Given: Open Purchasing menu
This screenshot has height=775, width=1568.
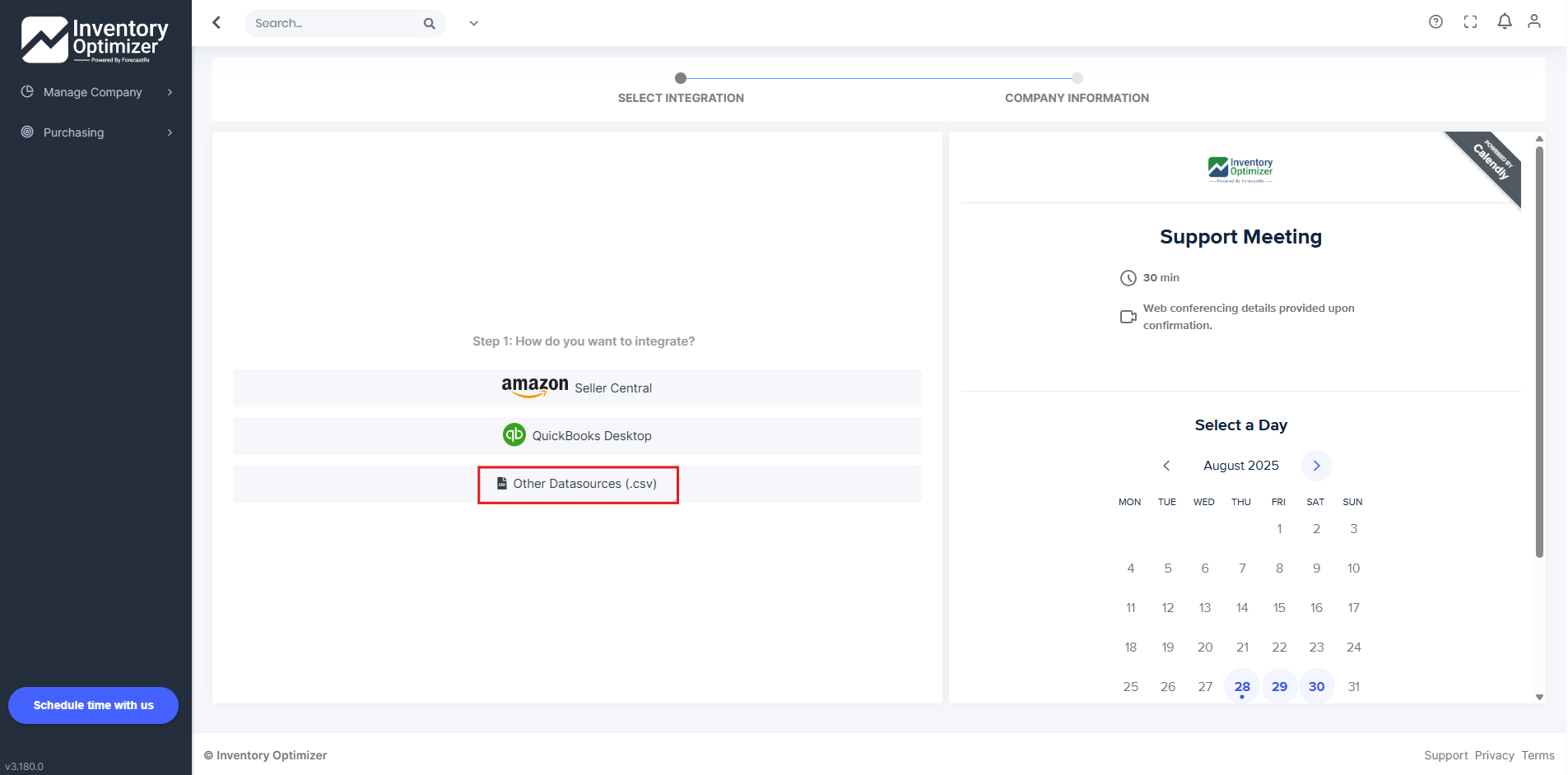Looking at the screenshot, I should click(x=96, y=132).
